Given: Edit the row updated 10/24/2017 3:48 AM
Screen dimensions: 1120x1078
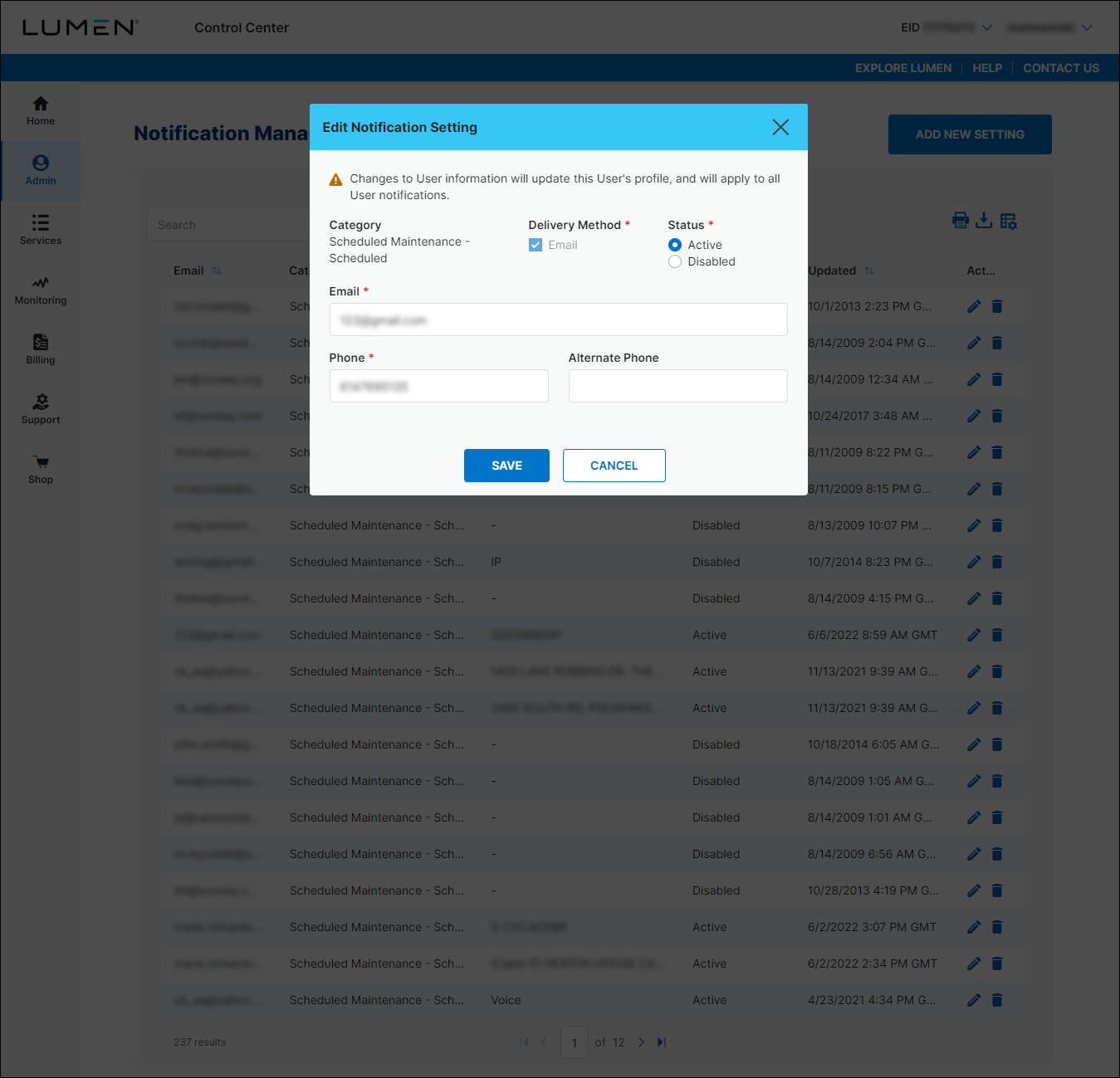Looking at the screenshot, I should coord(974,416).
